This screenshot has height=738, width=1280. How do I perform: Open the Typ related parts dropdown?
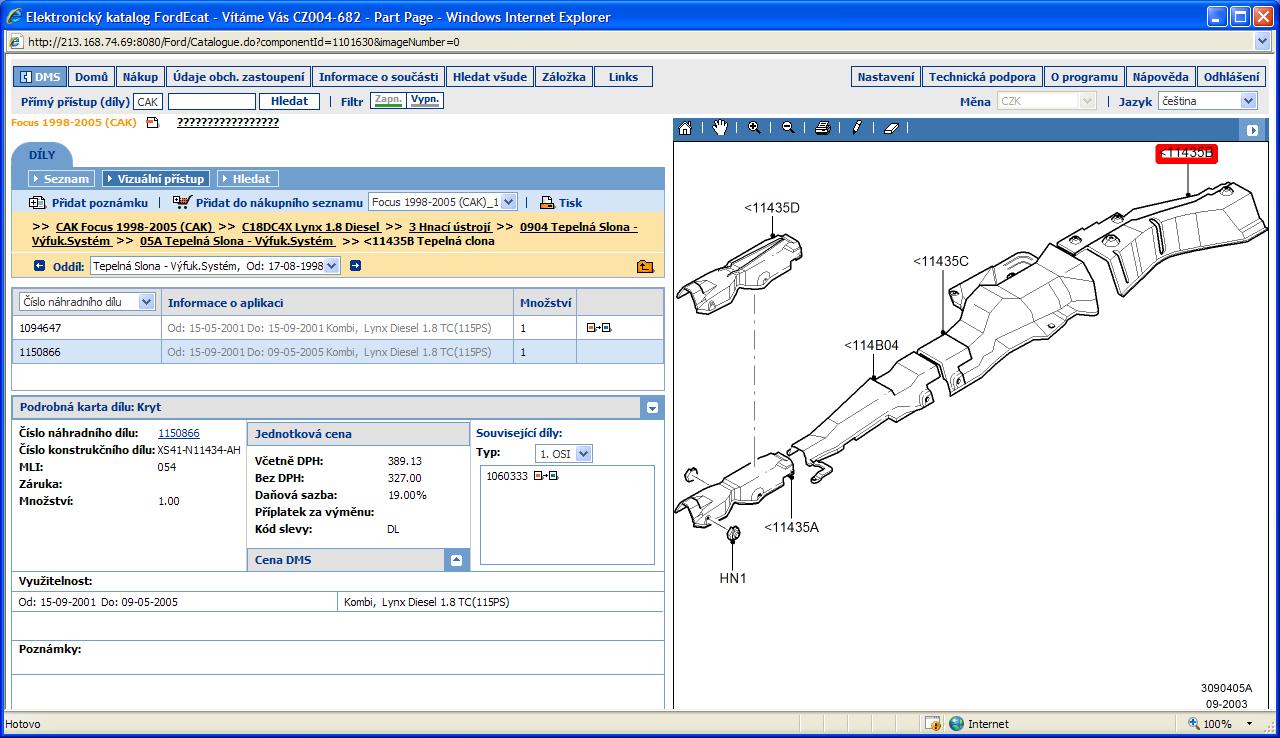click(584, 454)
